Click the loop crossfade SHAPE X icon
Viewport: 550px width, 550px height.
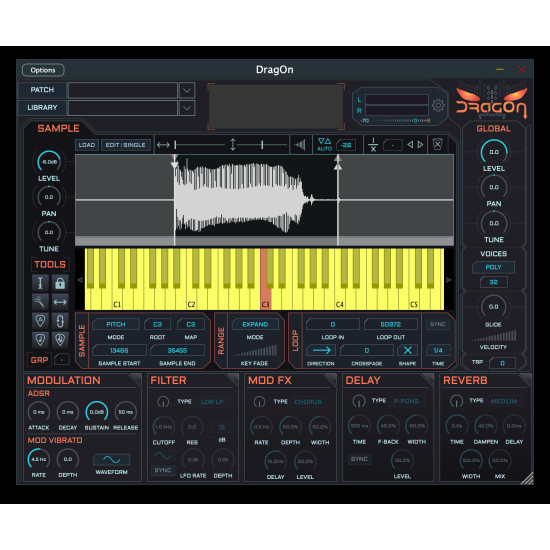407,350
